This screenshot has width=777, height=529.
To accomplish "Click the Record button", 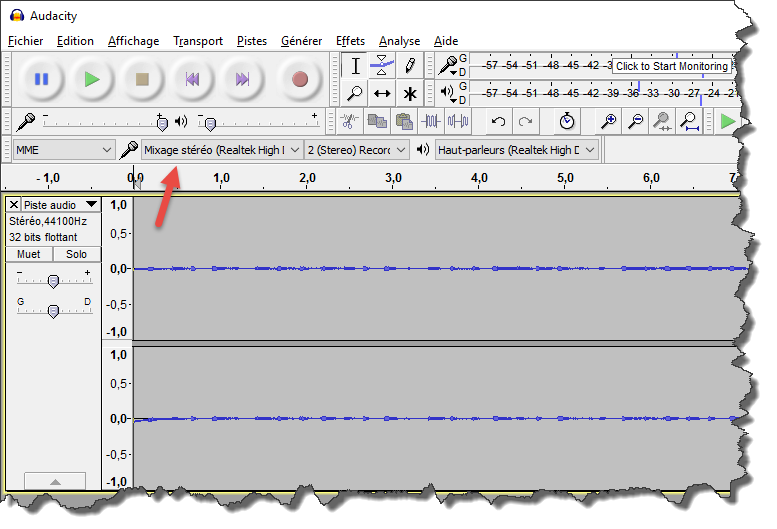I will 299,79.
